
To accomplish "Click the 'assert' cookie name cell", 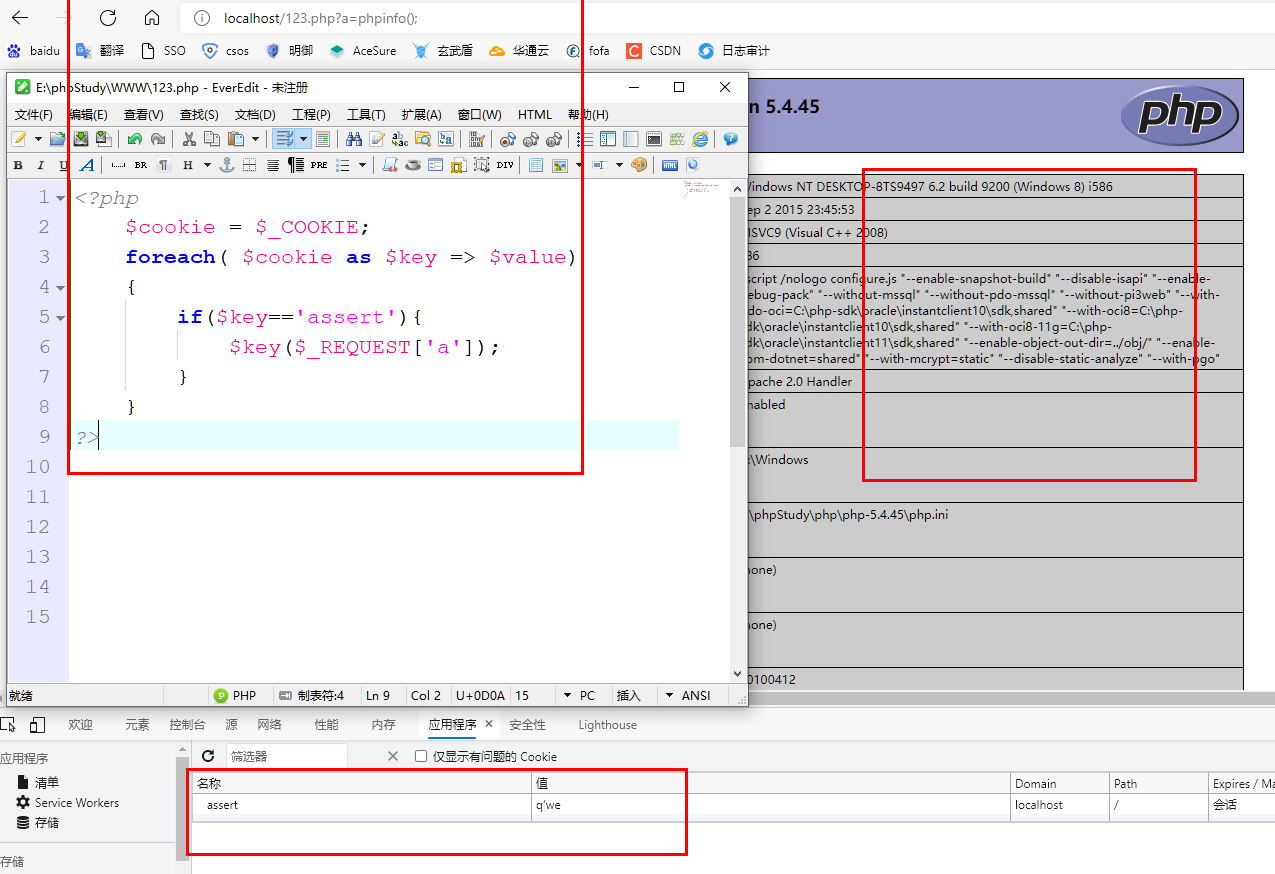I will coord(362,805).
